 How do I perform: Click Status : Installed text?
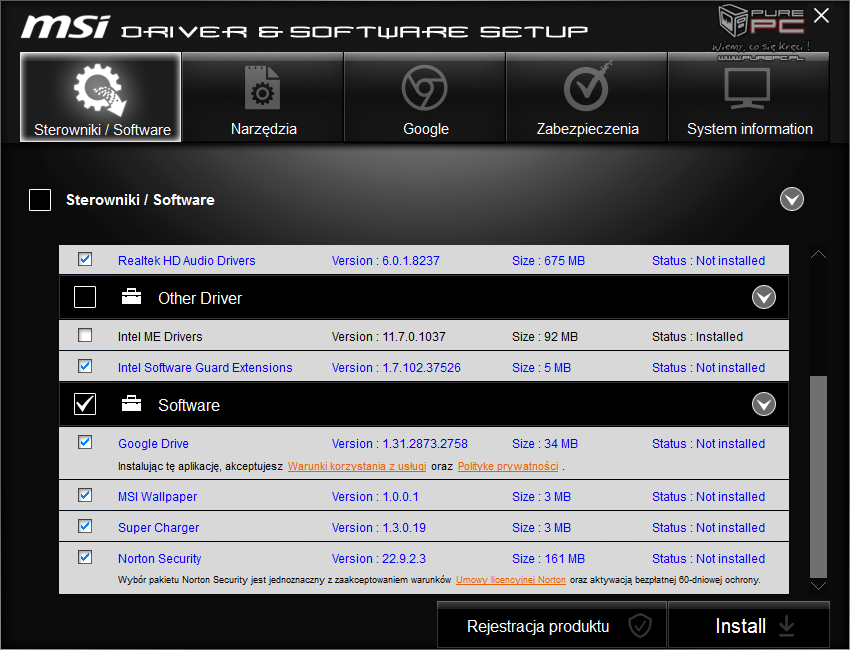pos(697,337)
